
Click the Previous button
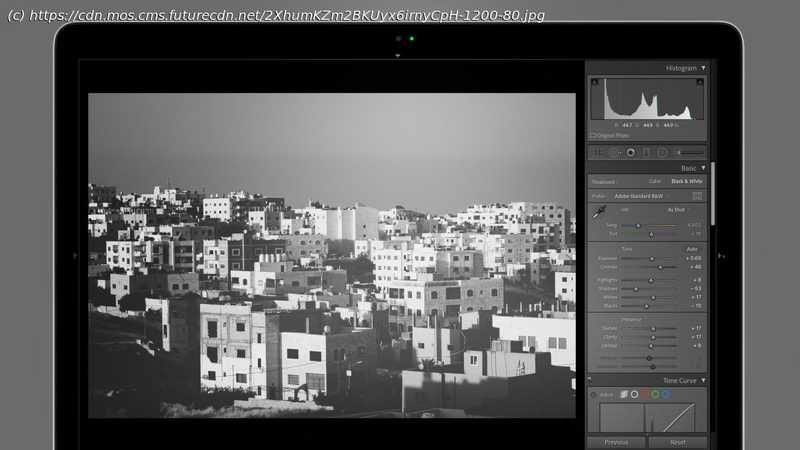[616, 442]
